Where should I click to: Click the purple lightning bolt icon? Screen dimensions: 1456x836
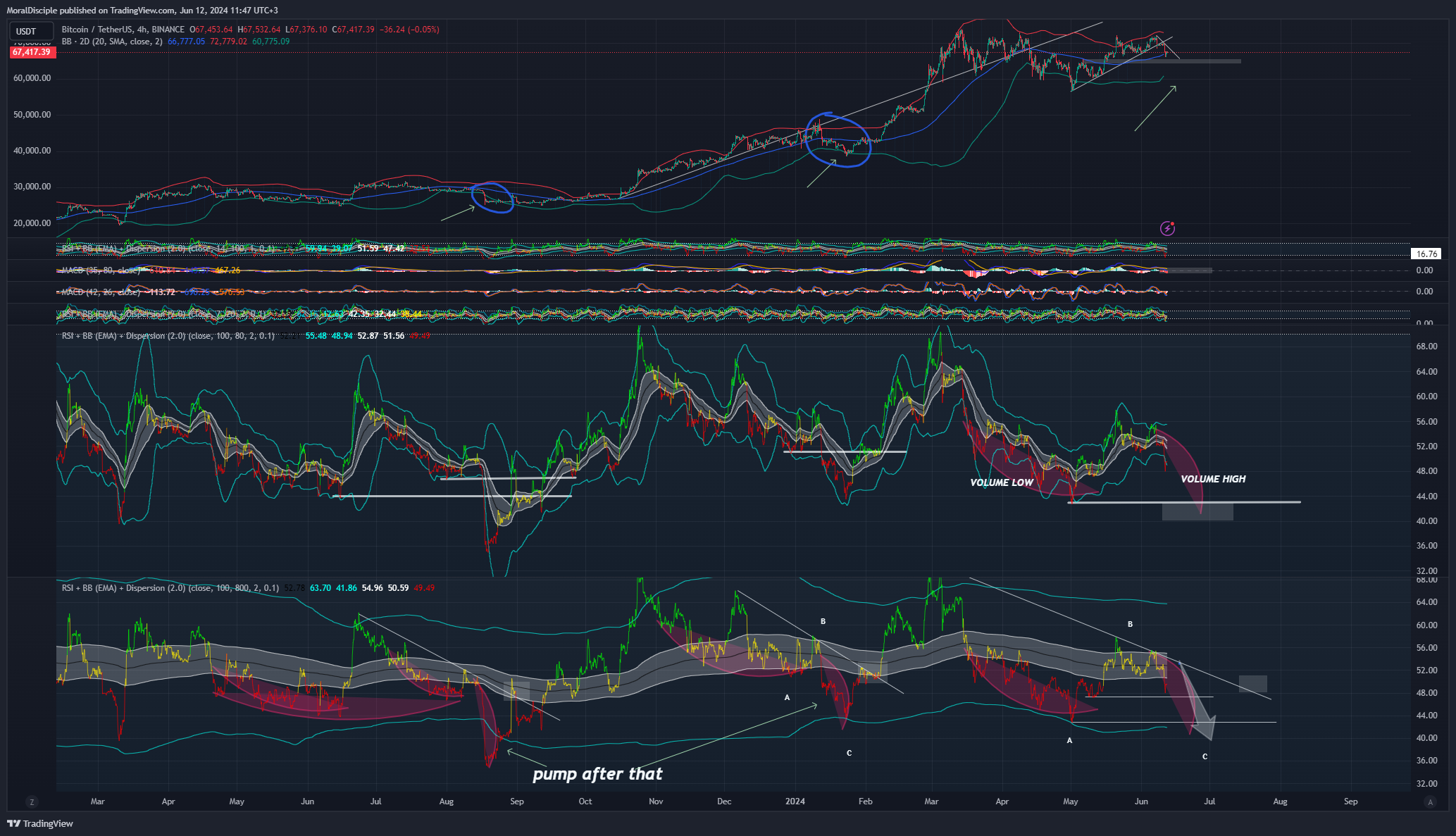tap(1167, 227)
